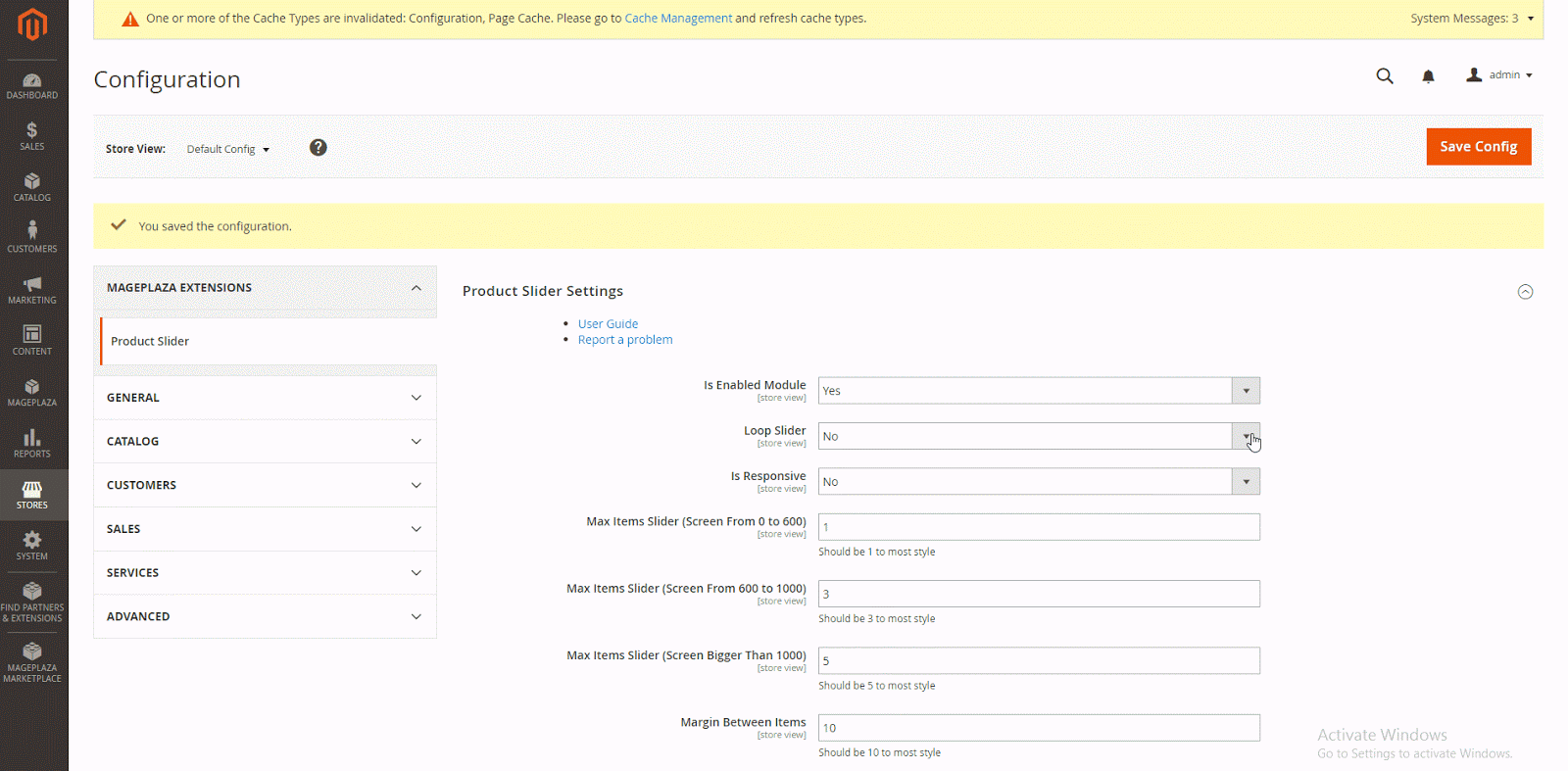Go to the Catalog sidebar icon

(x=32, y=187)
